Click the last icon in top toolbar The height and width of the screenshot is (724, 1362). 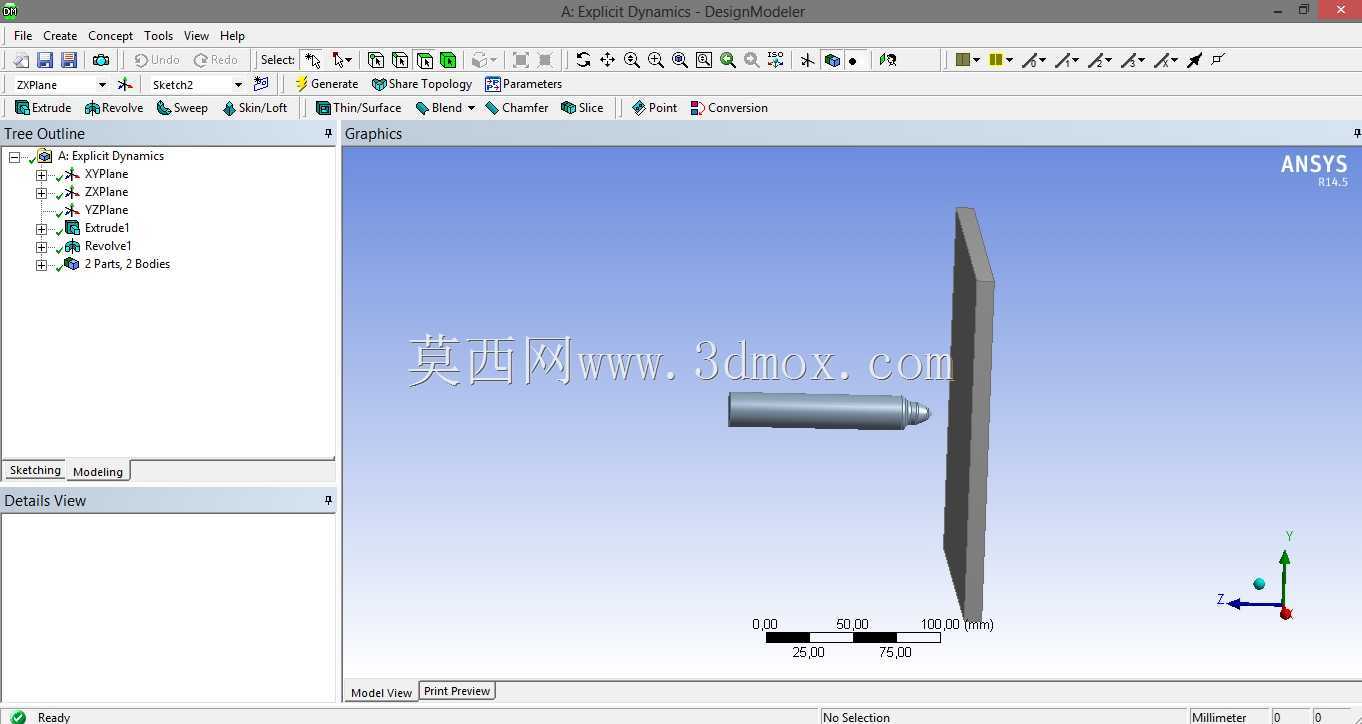pyautogui.click(x=1218, y=59)
